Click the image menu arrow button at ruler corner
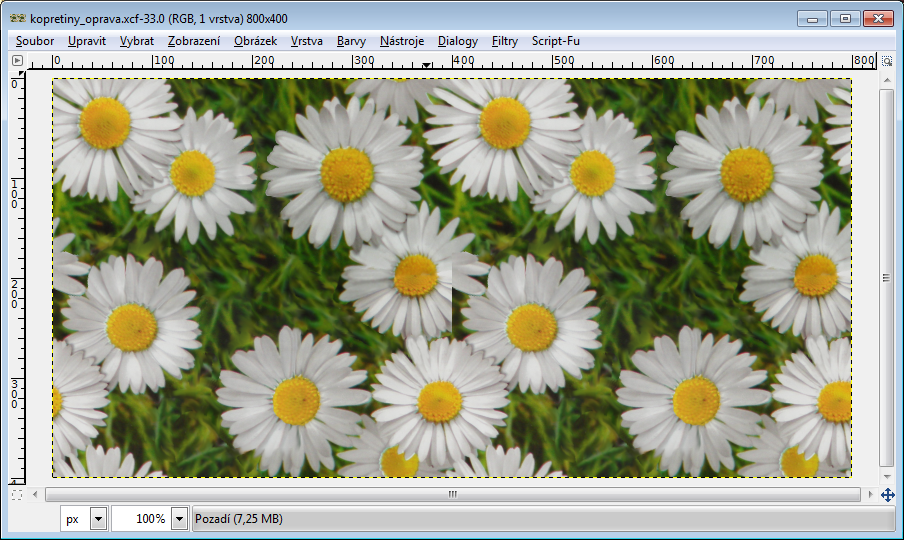 (x=17, y=60)
